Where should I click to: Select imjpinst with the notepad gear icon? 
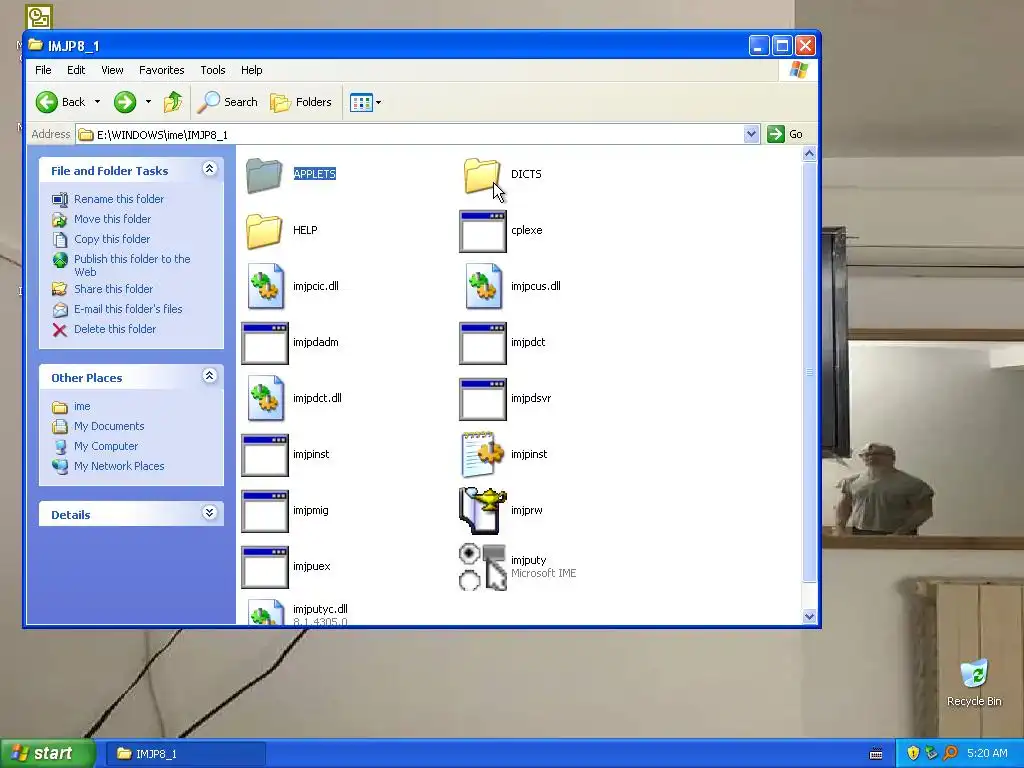pyautogui.click(x=504, y=455)
